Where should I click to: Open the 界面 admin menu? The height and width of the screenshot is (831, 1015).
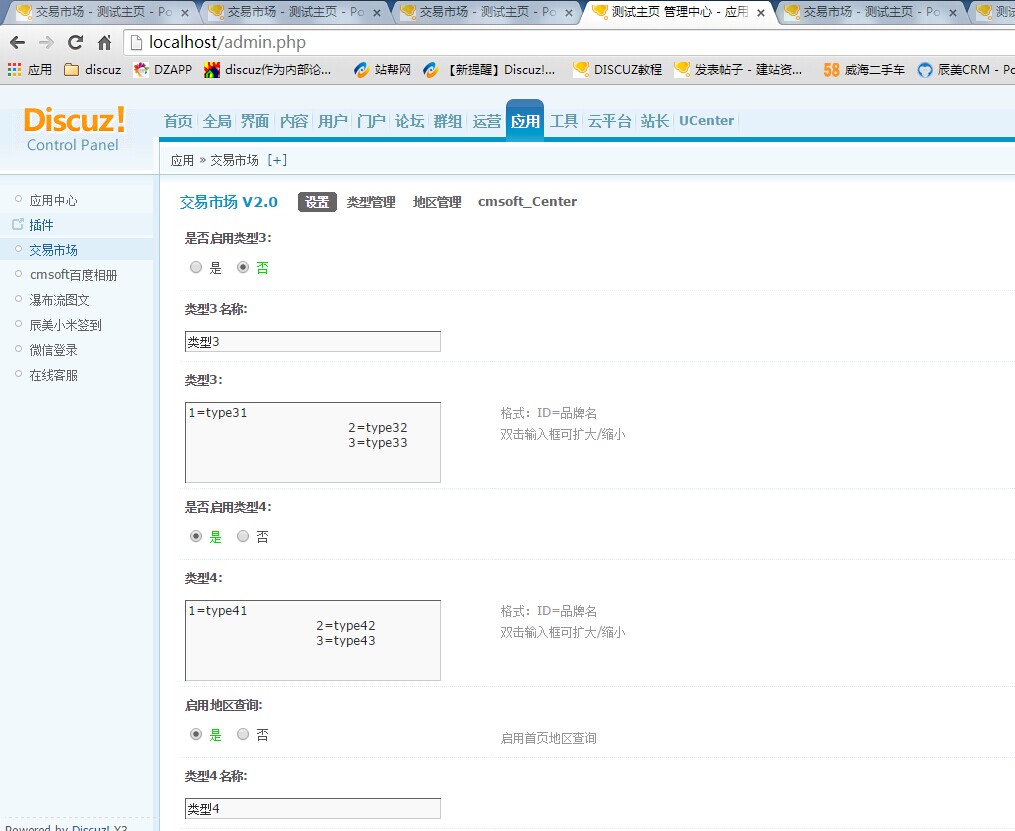pos(255,121)
